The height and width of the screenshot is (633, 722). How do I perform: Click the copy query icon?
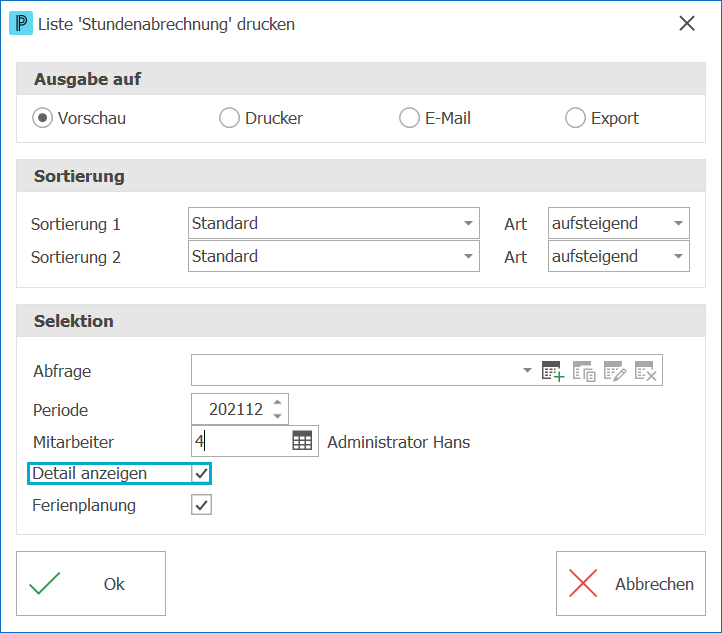[584, 371]
